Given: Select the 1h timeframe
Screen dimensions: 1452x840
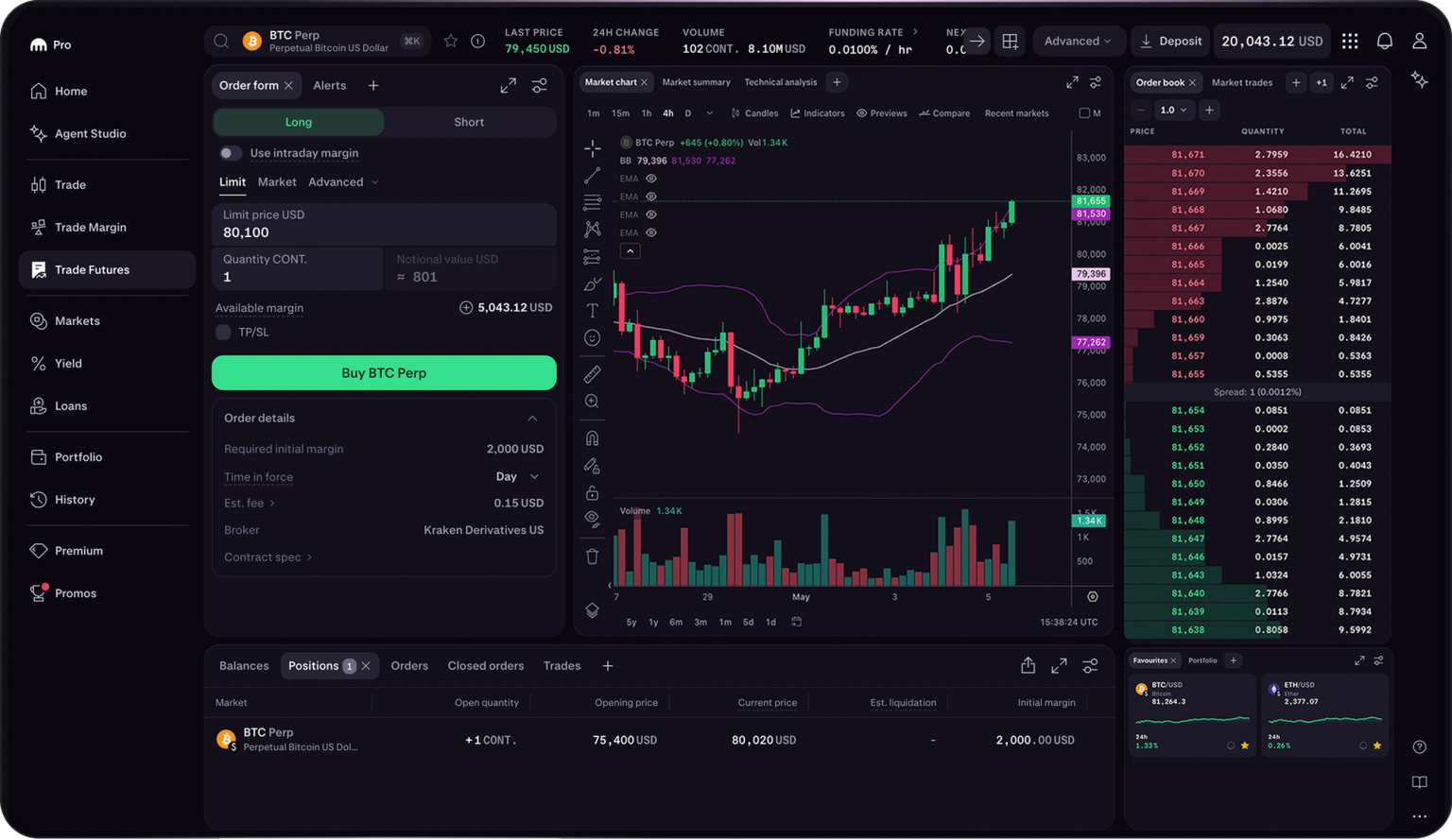Looking at the screenshot, I should pyautogui.click(x=647, y=113).
